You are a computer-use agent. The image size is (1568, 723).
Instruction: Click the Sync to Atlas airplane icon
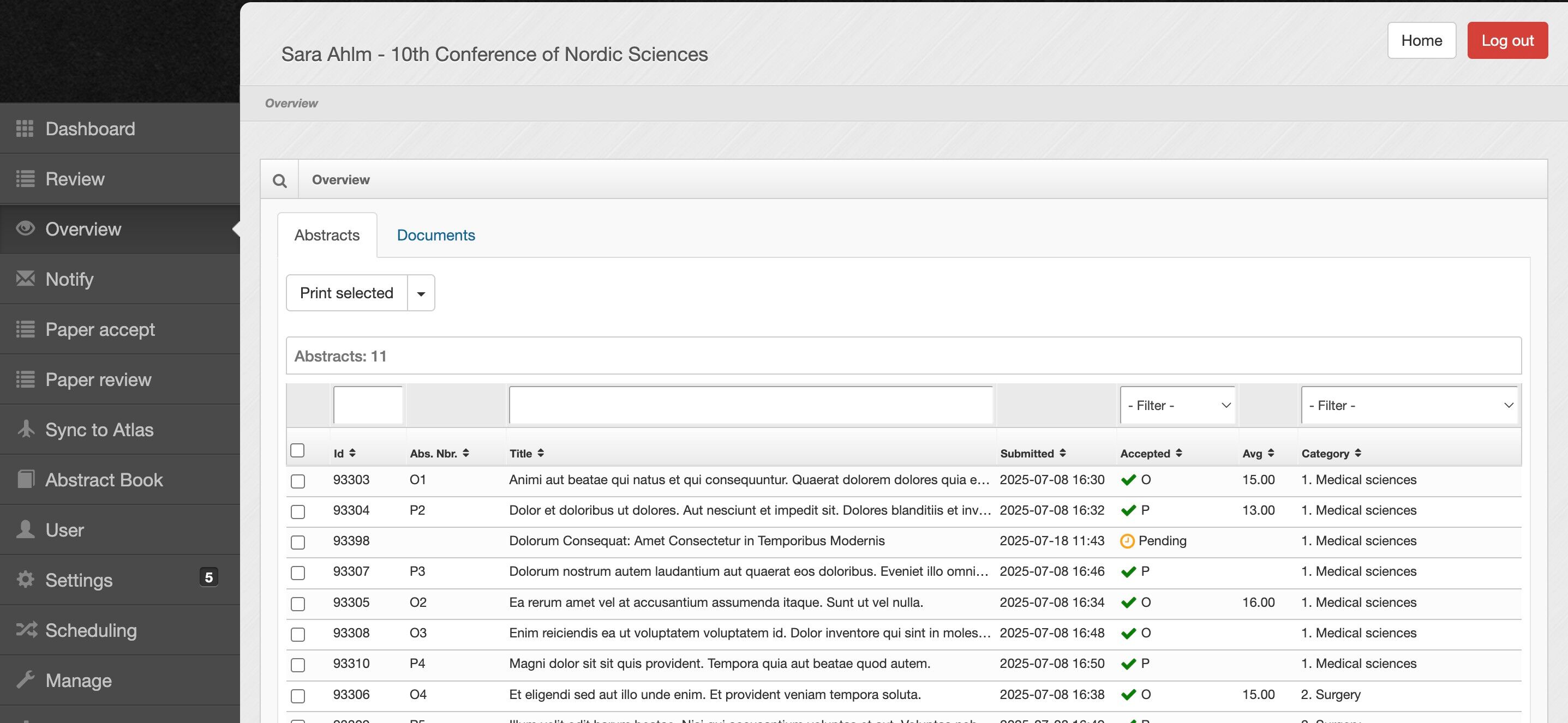point(25,429)
